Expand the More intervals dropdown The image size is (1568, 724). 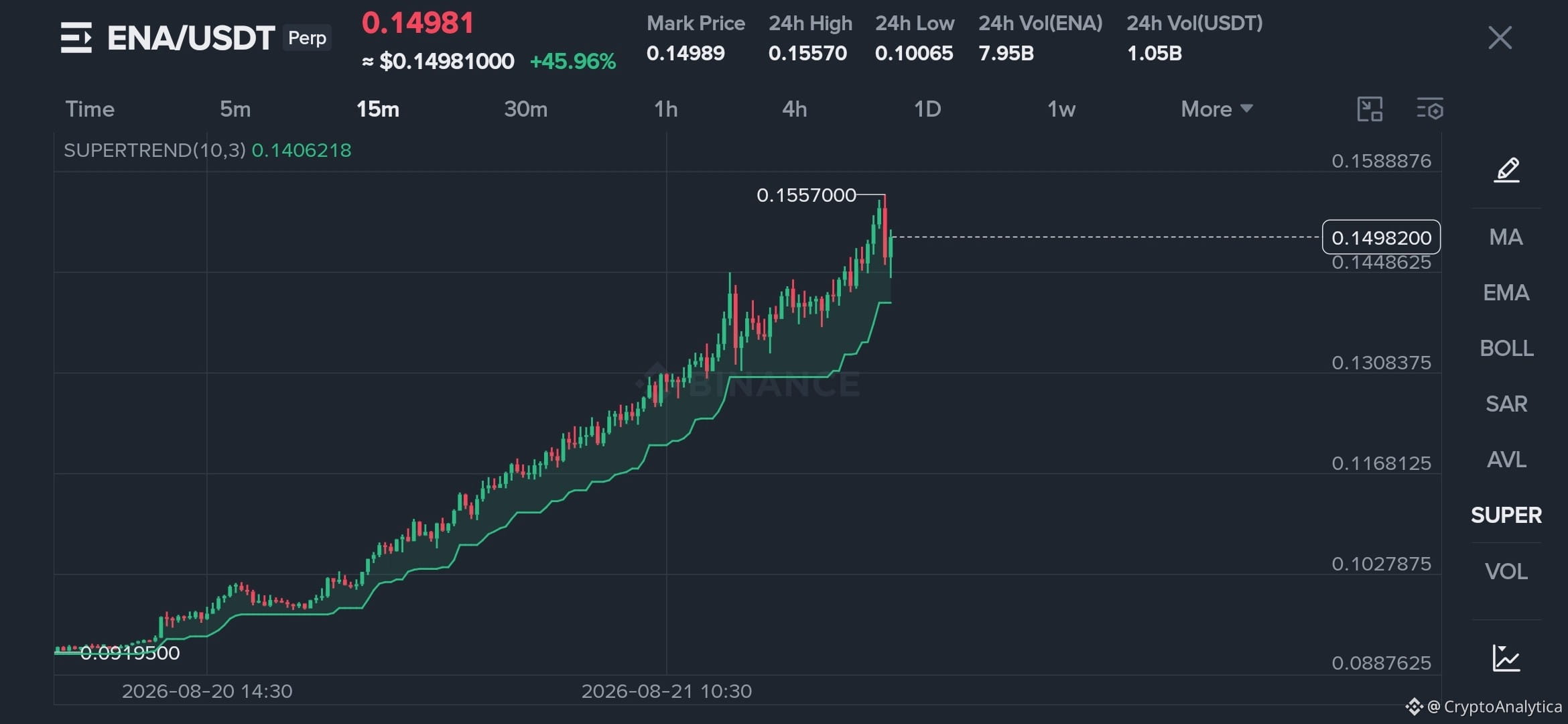[1217, 109]
